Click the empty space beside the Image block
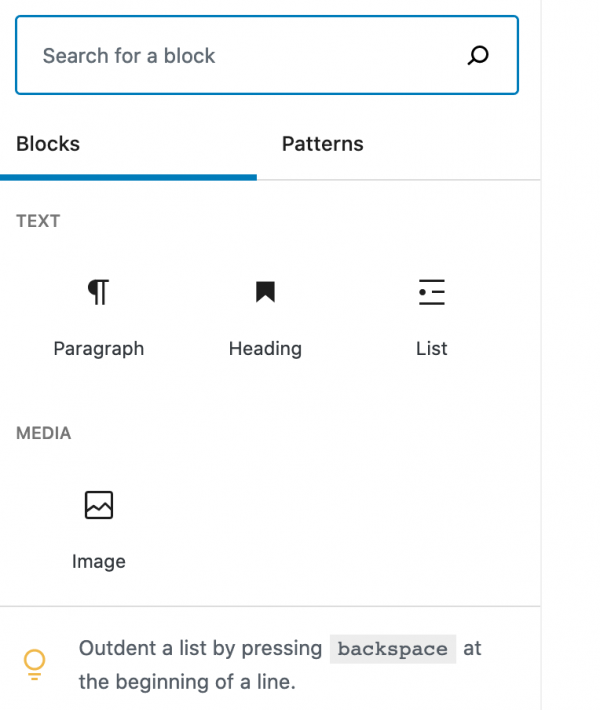Viewport: 600px width, 710px height. pos(349,528)
